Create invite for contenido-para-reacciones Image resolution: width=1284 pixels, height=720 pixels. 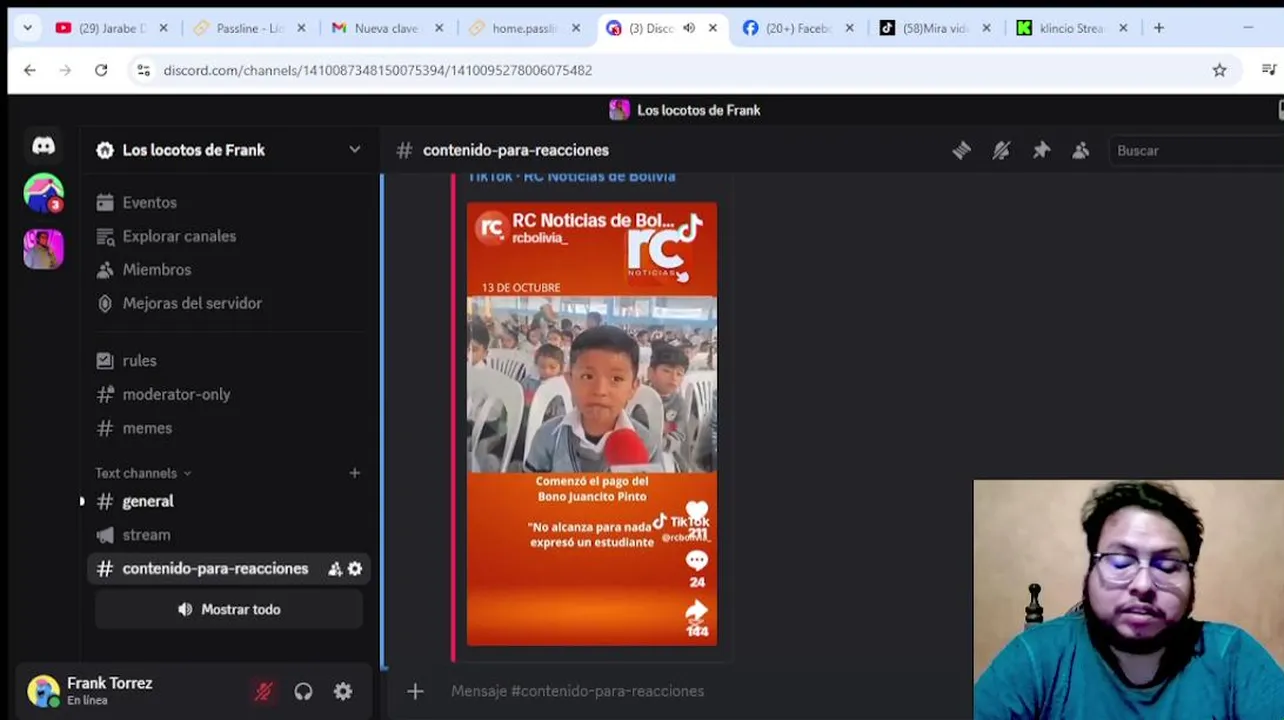[335, 569]
